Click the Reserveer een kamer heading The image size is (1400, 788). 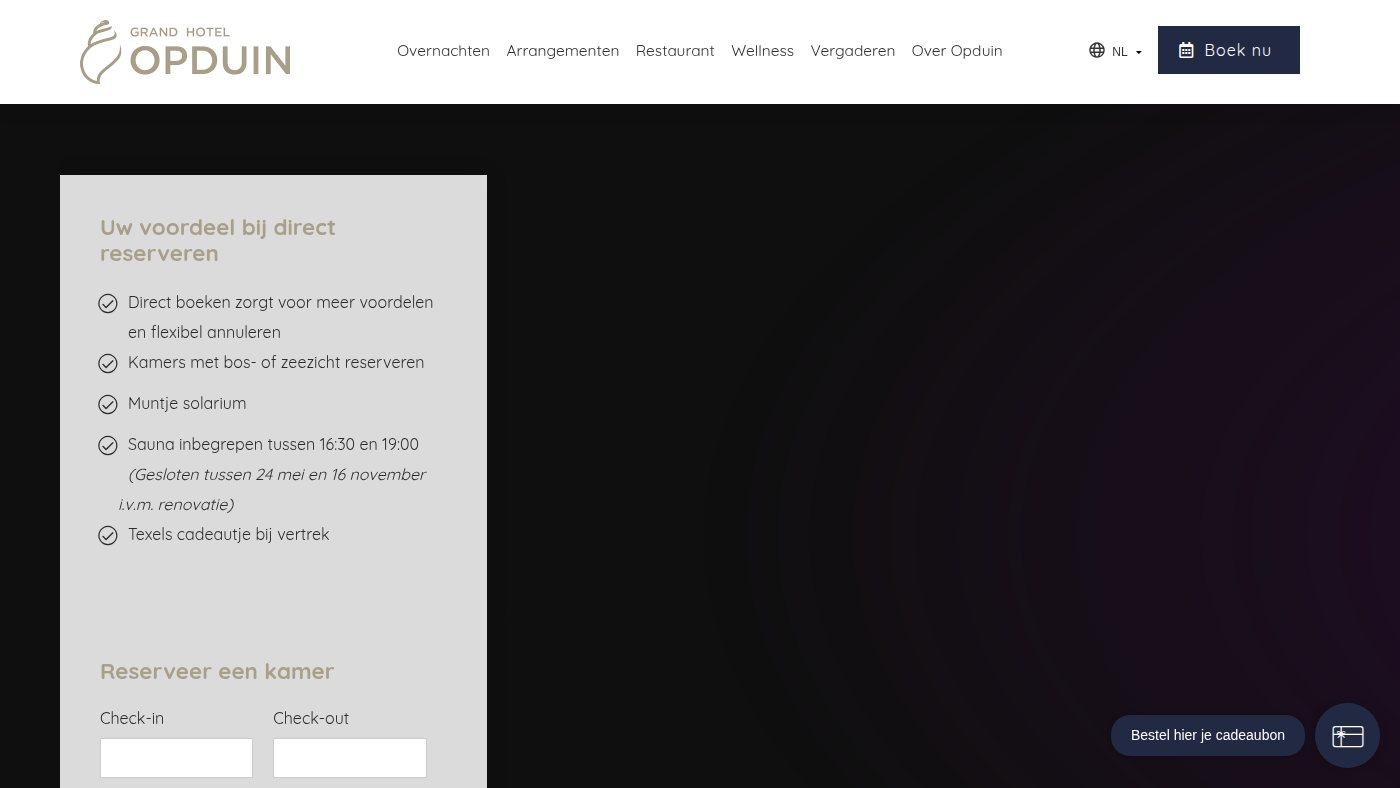(217, 671)
